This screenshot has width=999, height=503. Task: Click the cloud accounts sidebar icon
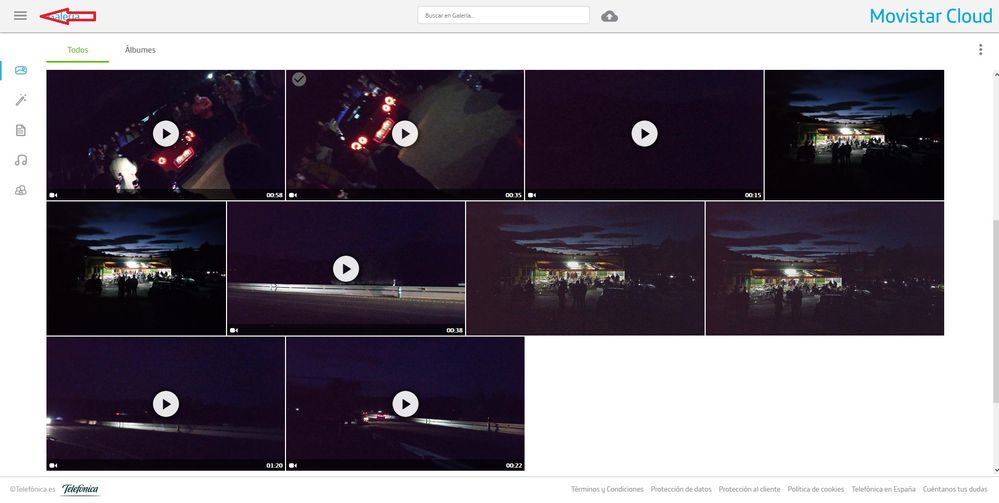click(21, 190)
